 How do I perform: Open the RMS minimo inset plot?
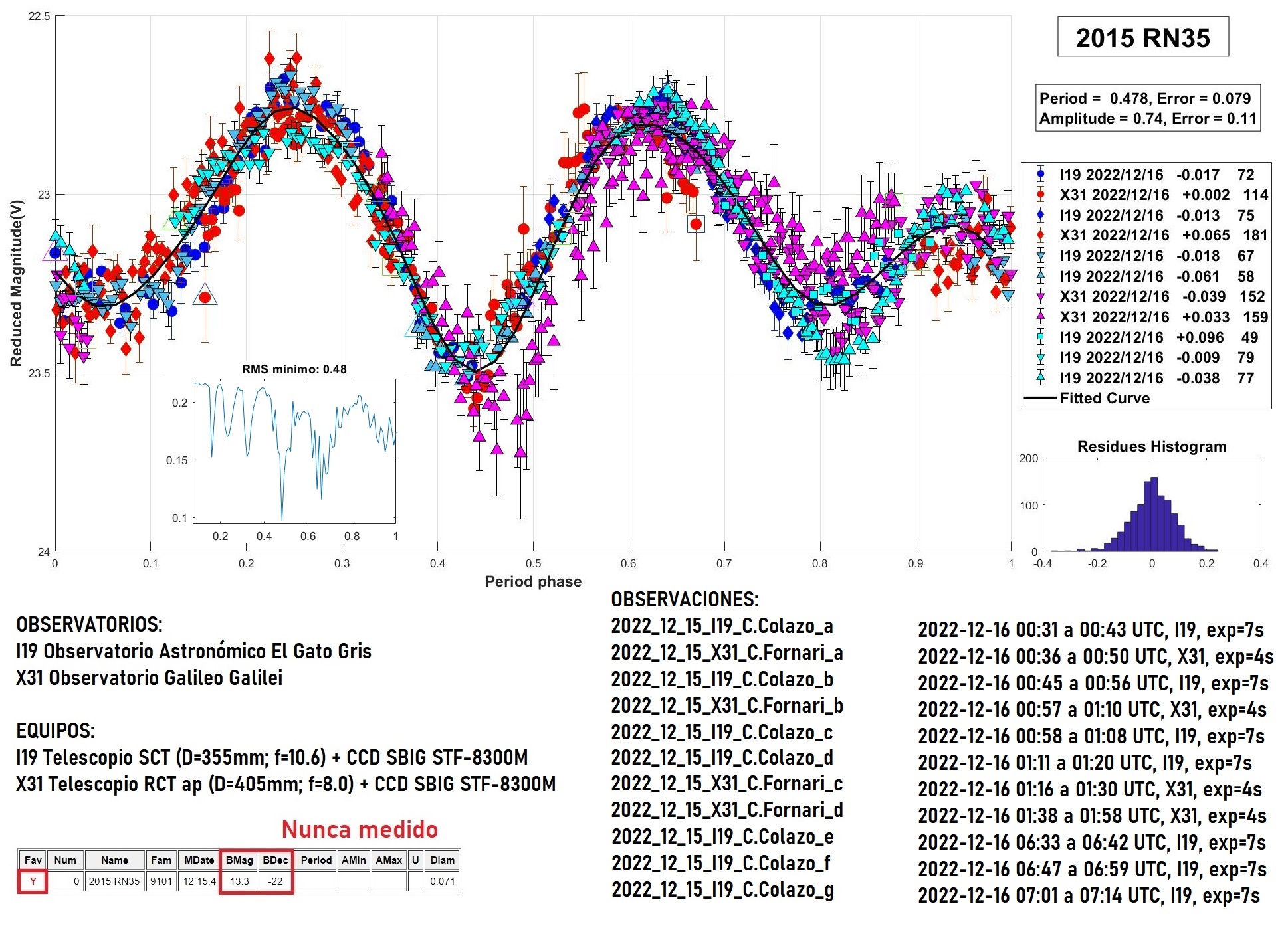pos(294,451)
